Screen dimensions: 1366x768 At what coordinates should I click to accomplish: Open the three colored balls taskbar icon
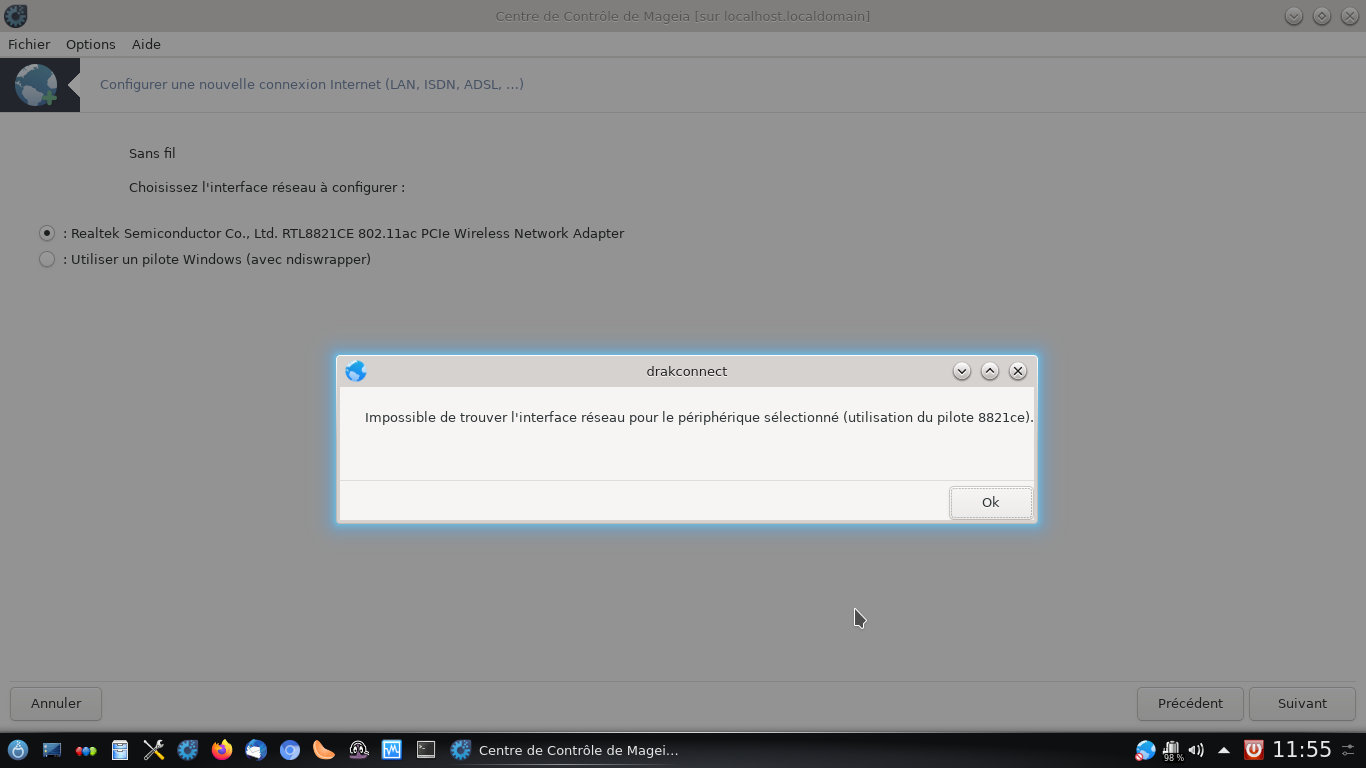click(x=86, y=750)
